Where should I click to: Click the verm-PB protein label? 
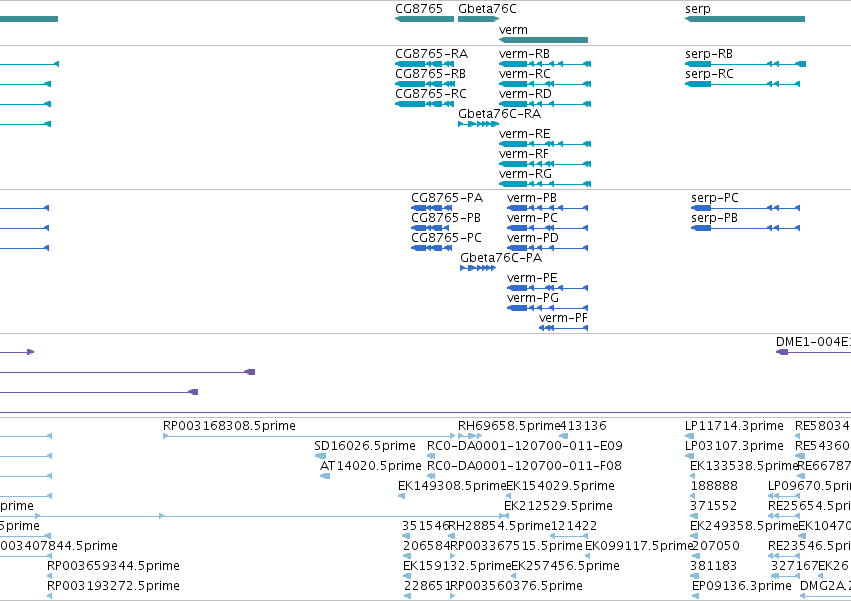coord(532,198)
